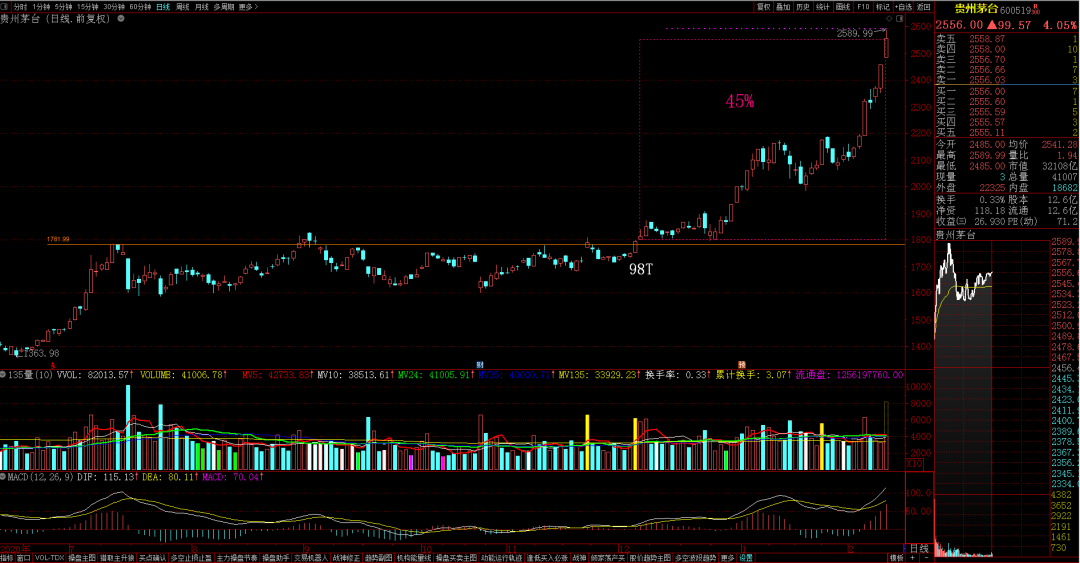The image size is (1080, 563).
Task: Switch to the 5分钟 period
Action: (63, 7)
